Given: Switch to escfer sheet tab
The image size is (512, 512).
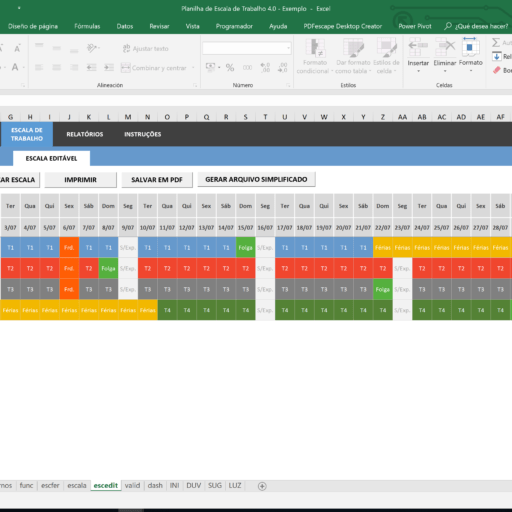Looking at the screenshot, I should [50, 486].
